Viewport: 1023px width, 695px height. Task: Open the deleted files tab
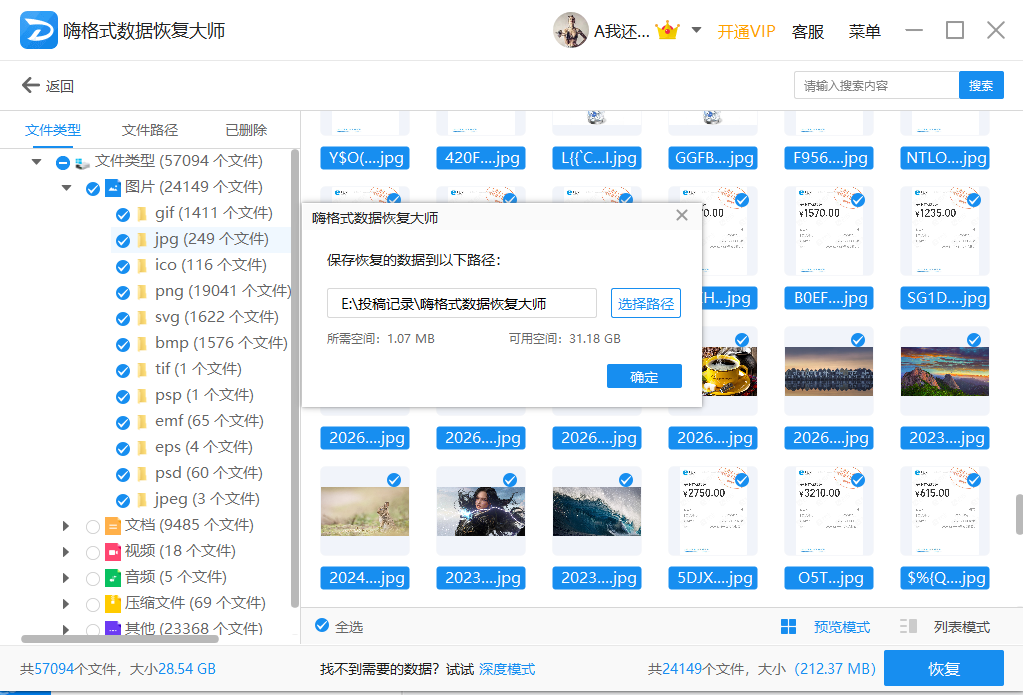(246, 130)
